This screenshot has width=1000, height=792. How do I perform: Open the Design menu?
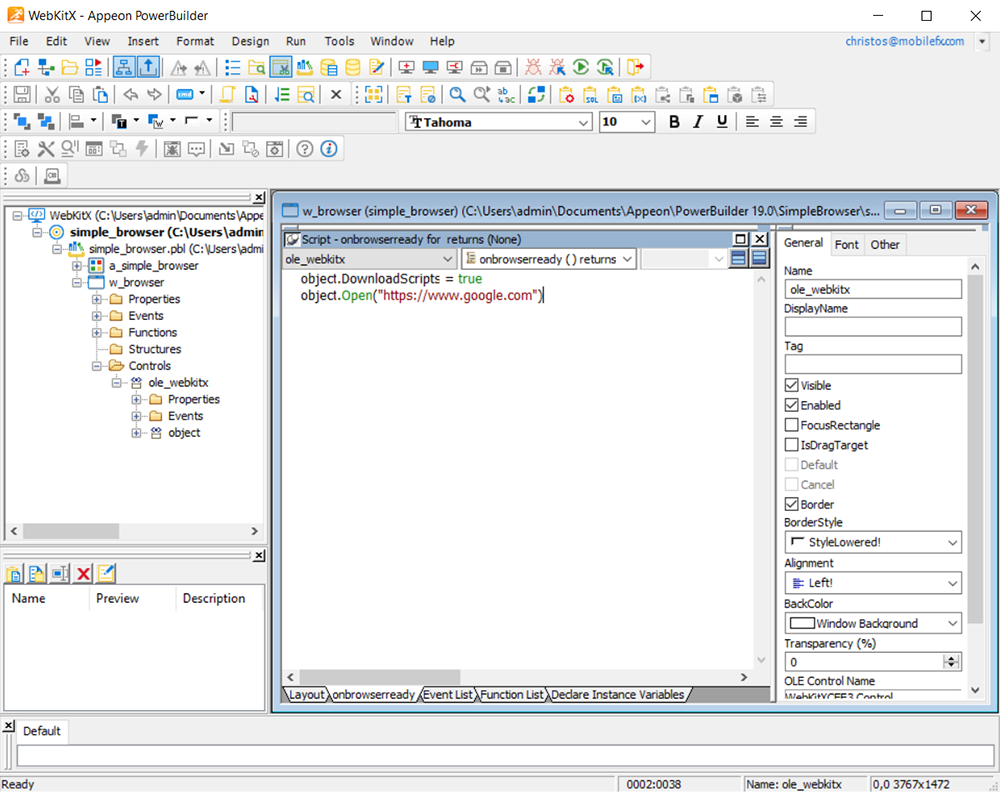coord(250,41)
